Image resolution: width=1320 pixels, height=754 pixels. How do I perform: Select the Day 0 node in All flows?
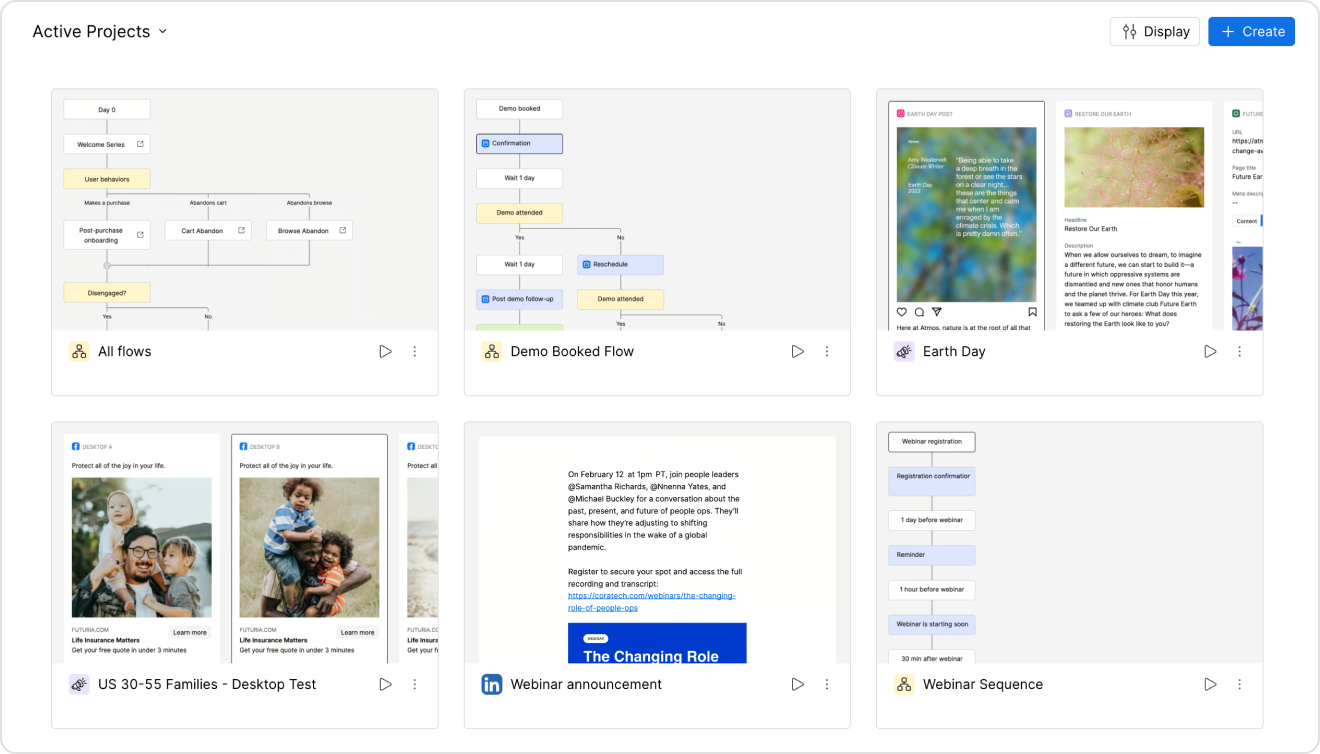[107, 109]
